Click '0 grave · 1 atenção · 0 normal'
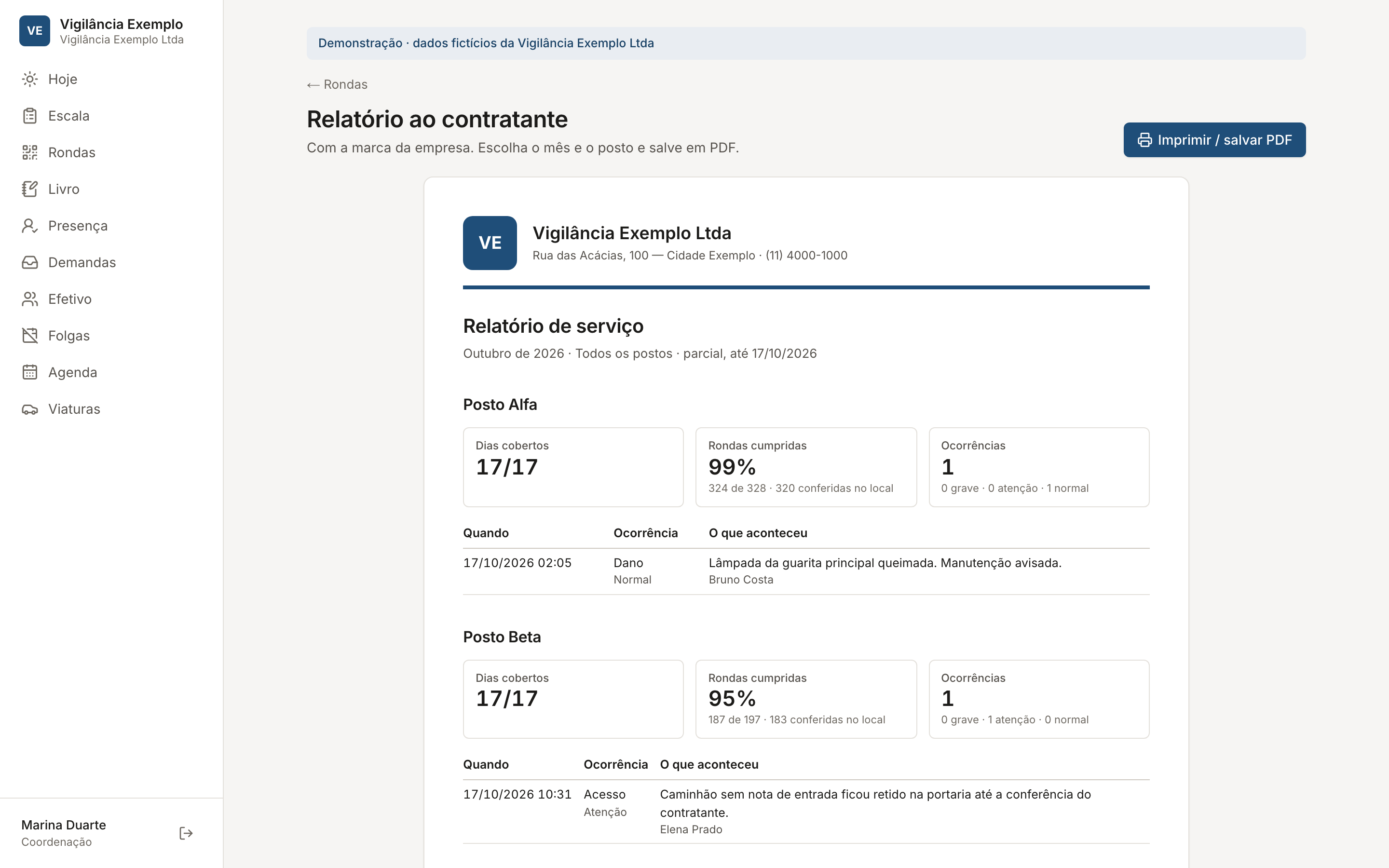Viewport: 1389px width, 868px height. (x=1014, y=720)
